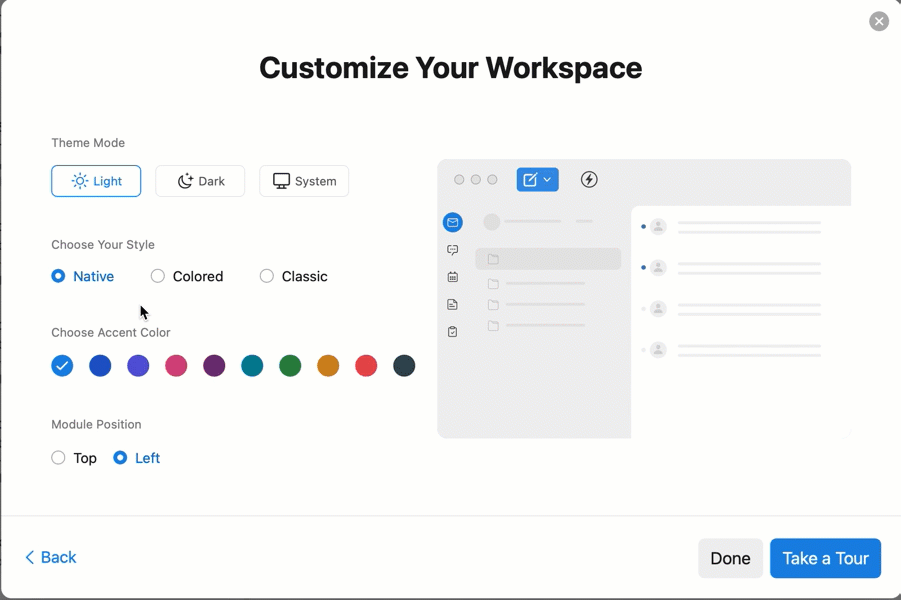This screenshot has height=600, width=901.
Task: Click the monitor icon on System button
Action: pyautogui.click(x=281, y=181)
